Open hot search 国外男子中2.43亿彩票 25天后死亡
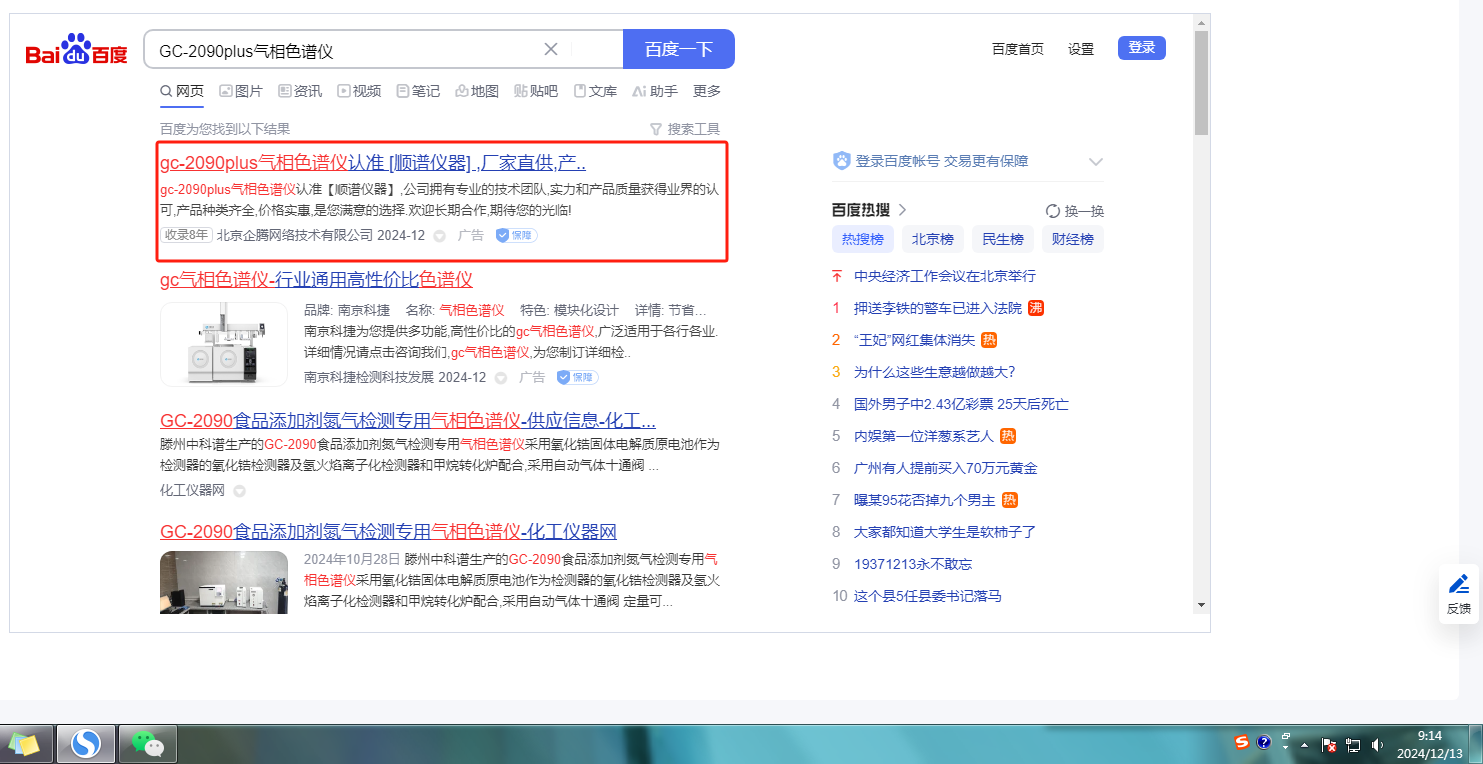Image resolution: width=1483 pixels, height=764 pixels. (961, 404)
